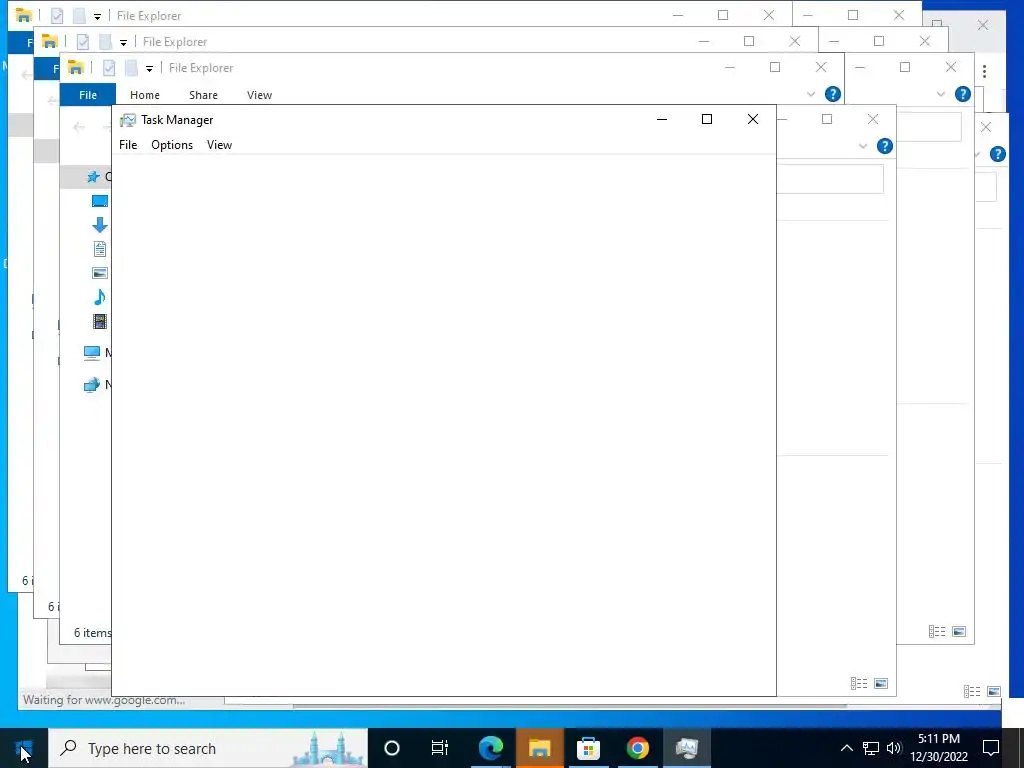Click folder icon in rearmost File Explorer title bar
1024x768 pixels.
pyautogui.click(x=24, y=15)
